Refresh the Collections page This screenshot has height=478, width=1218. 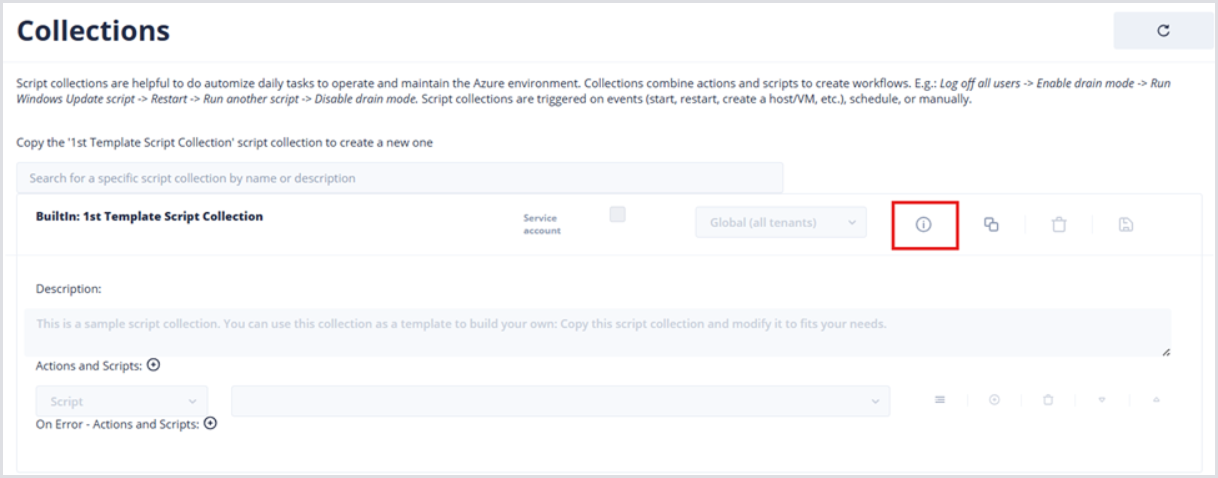tap(1163, 31)
